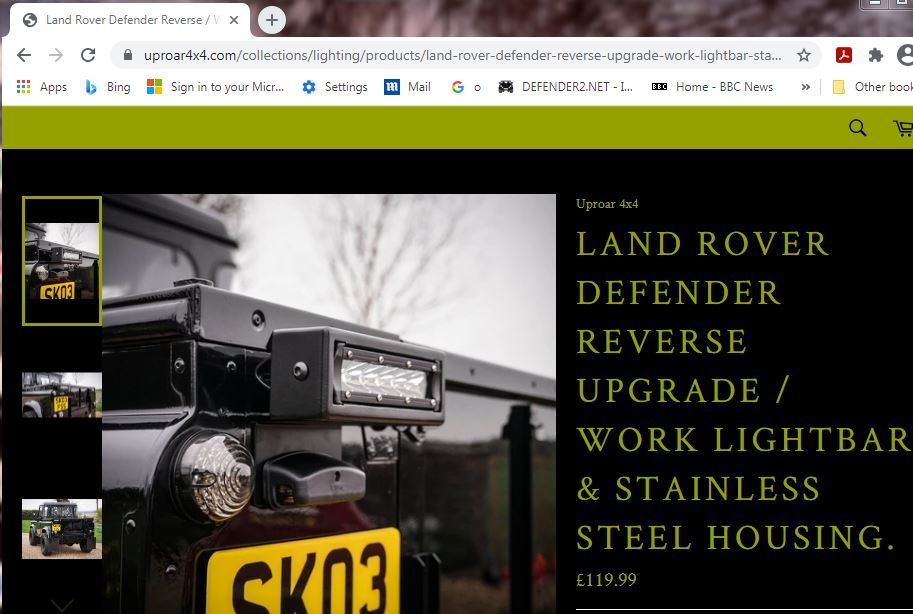
Task: Open the main lightbar product image
Action: tap(329, 404)
